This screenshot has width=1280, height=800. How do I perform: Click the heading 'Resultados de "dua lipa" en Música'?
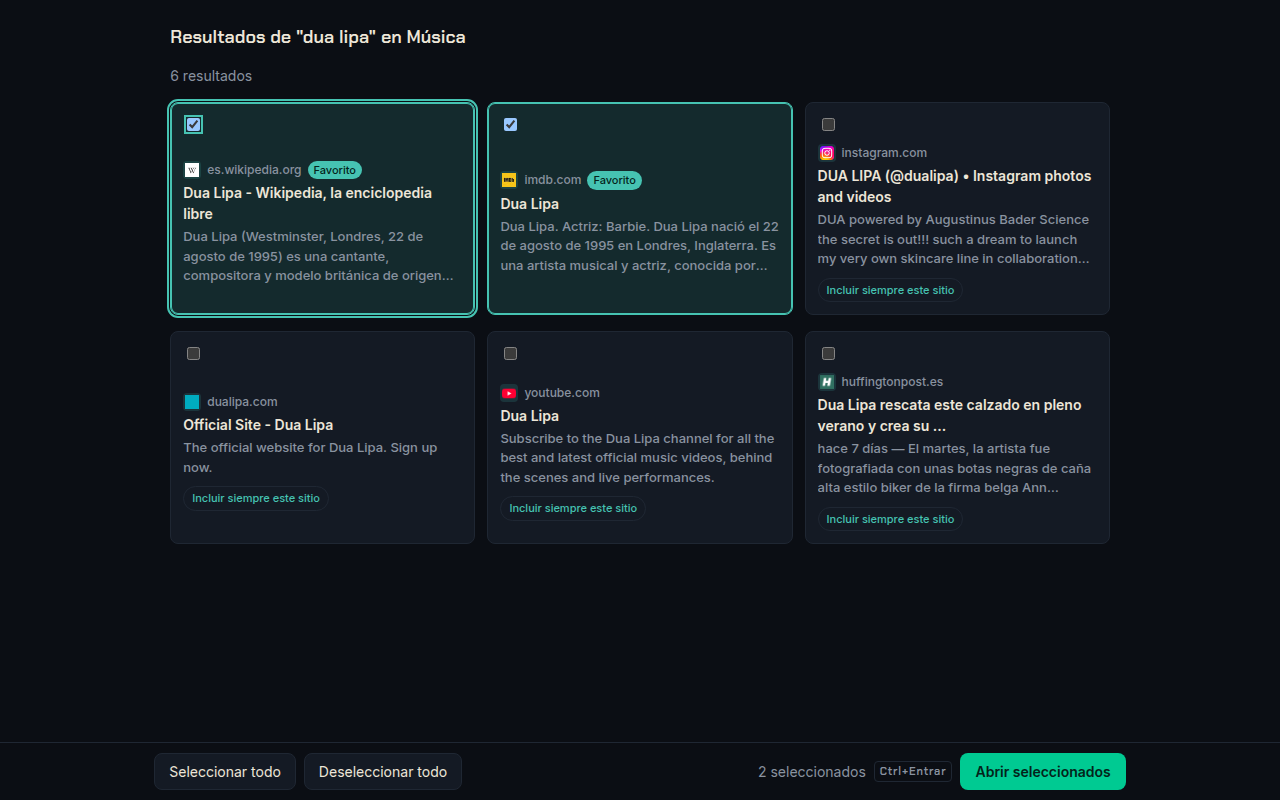tap(318, 37)
